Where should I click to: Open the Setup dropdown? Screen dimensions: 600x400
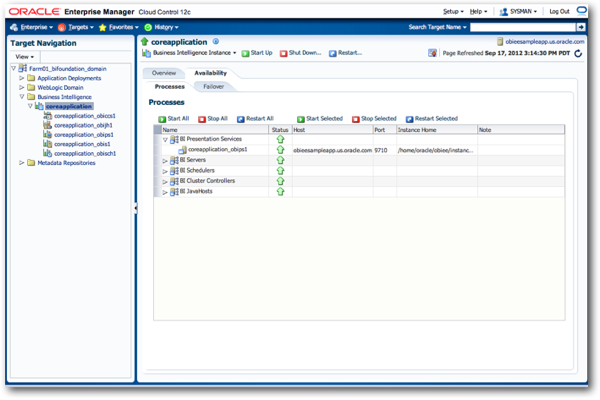(x=453, y=11)
